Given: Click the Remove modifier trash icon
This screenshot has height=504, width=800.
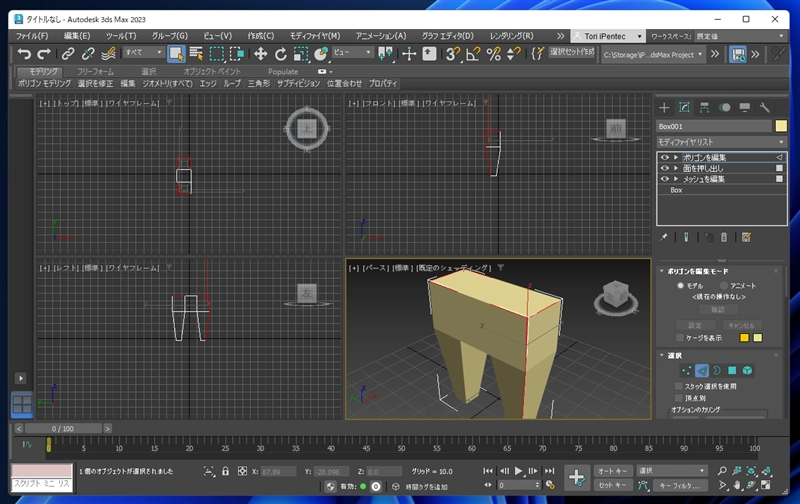Looking at the screenshot, I should click(723, 237).
